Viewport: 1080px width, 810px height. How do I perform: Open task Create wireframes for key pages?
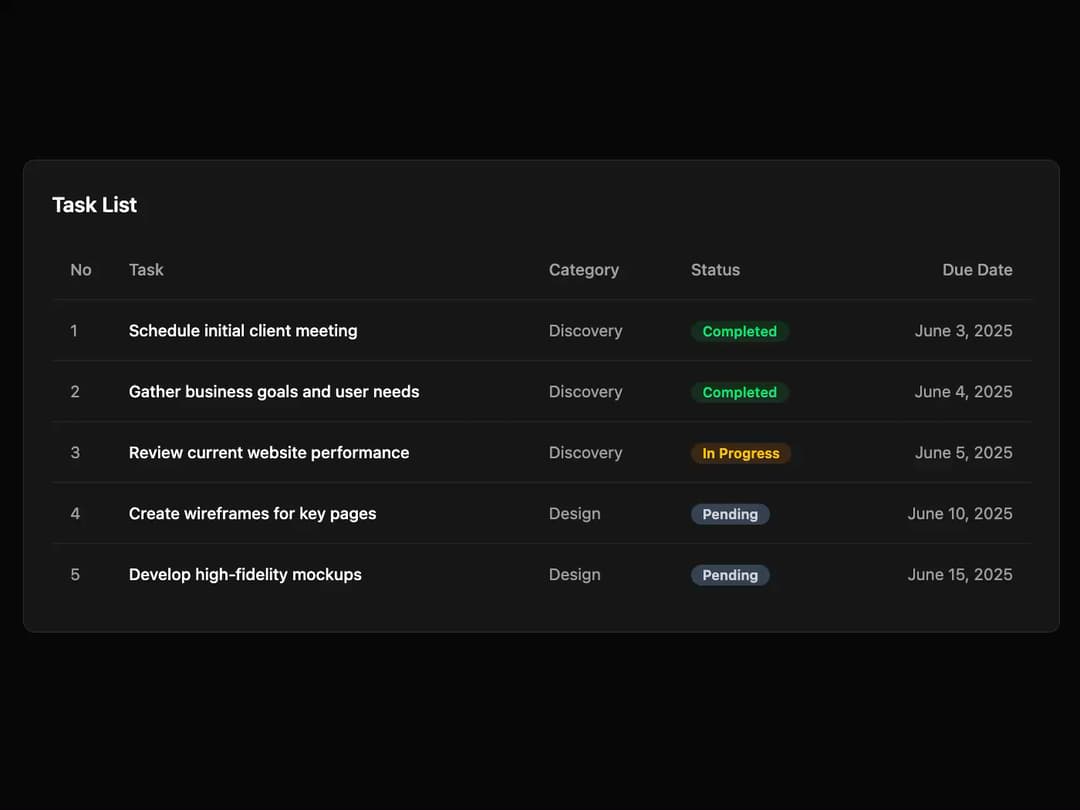[x=252, y=514]
